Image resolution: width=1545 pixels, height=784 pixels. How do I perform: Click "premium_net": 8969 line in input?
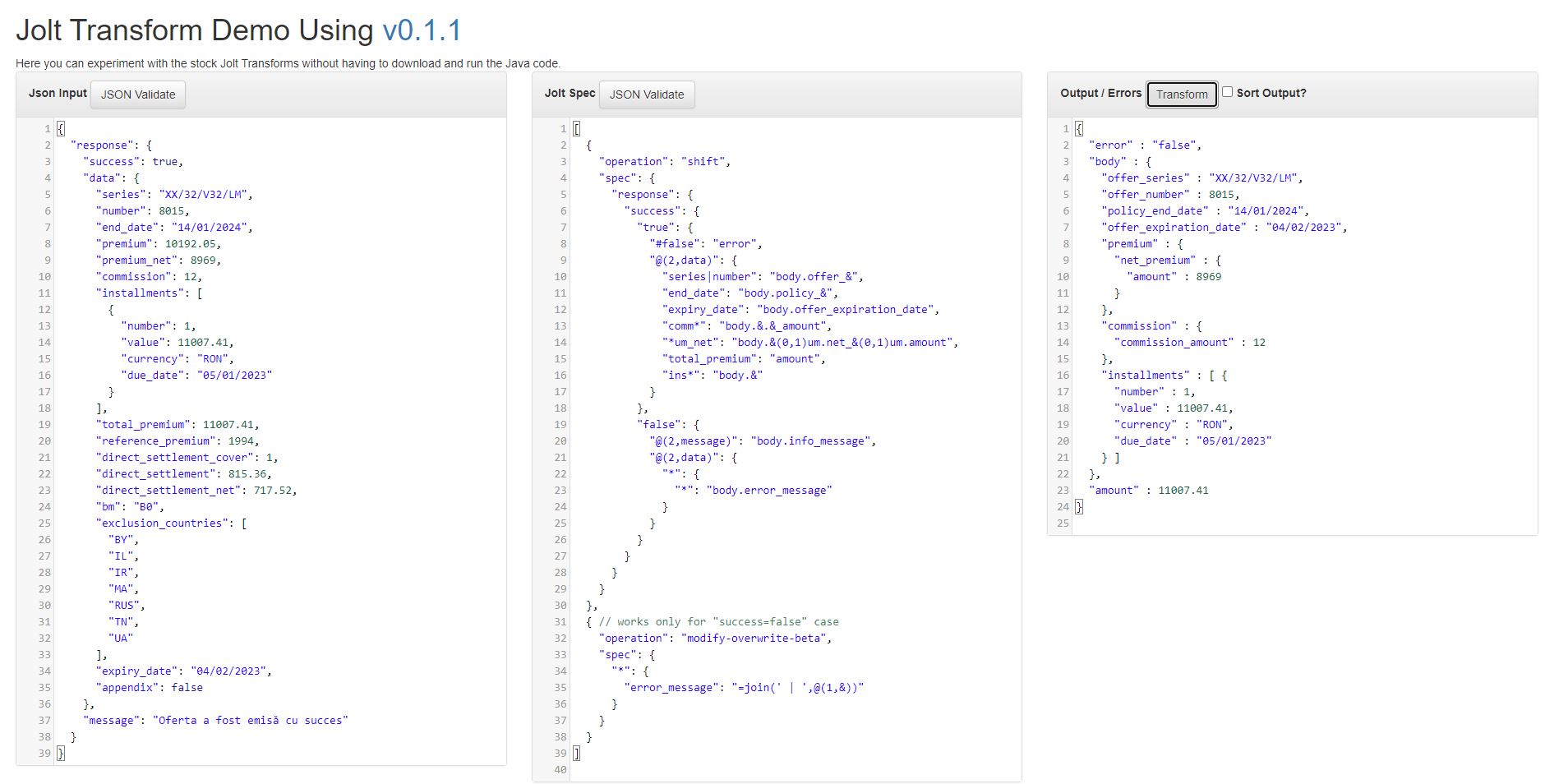click(159, 261)
